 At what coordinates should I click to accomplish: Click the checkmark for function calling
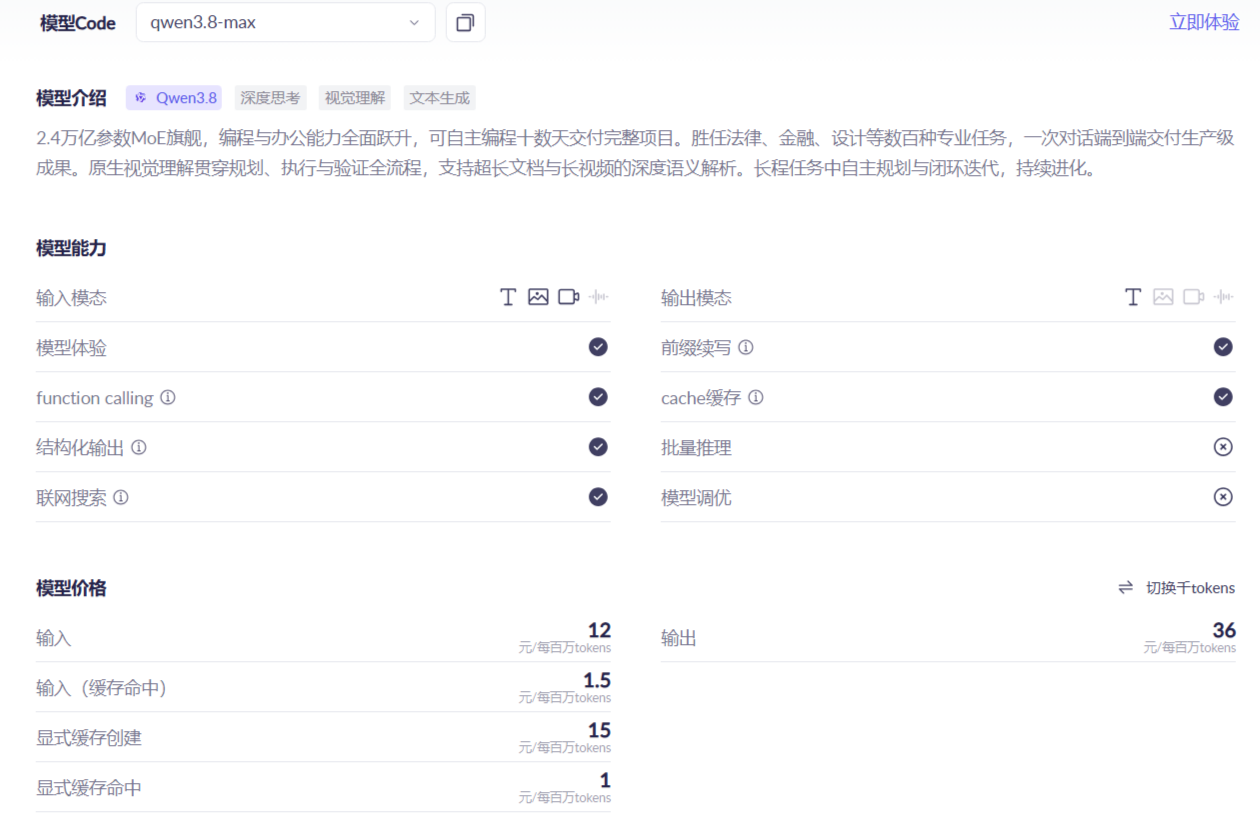[598, 397]
